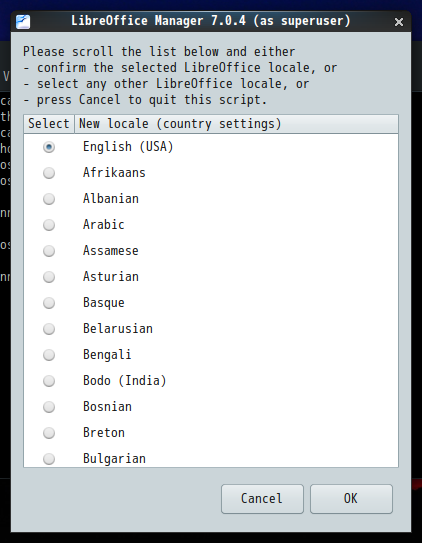
Task: Pick the Arabic locale option
Action: coord(49,225)
